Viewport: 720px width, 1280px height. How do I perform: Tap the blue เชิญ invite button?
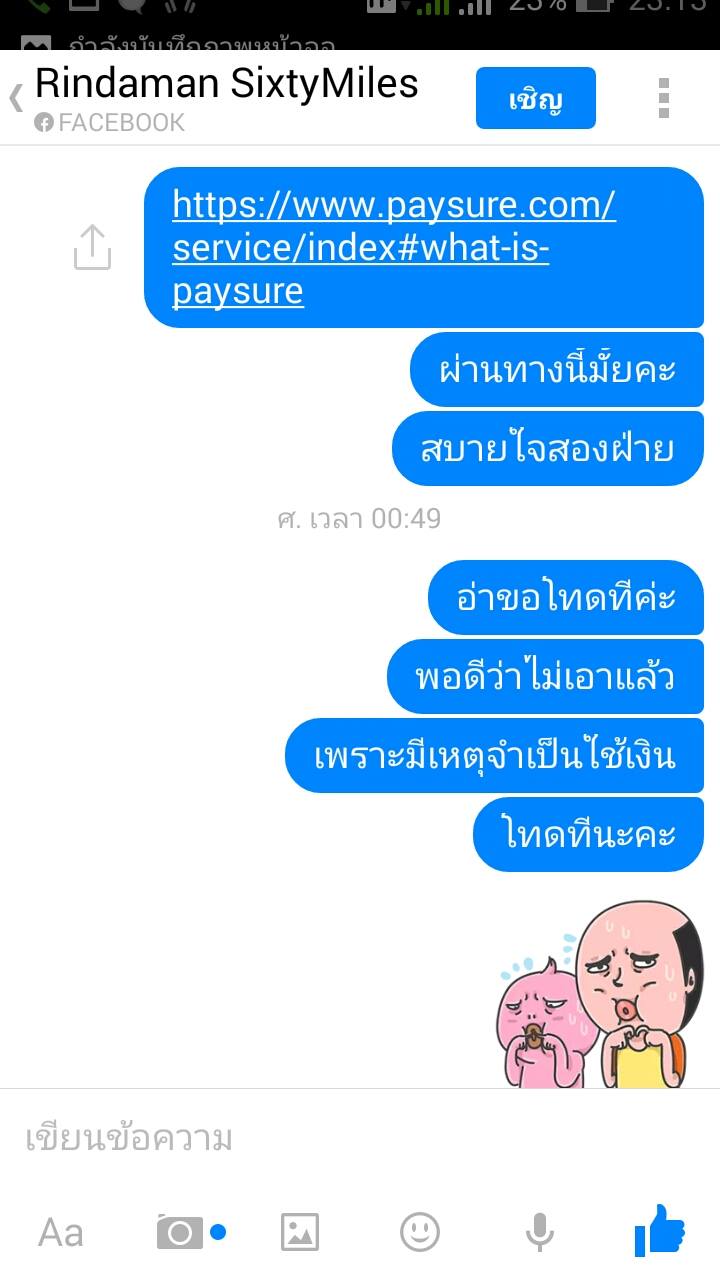point(536,98)
